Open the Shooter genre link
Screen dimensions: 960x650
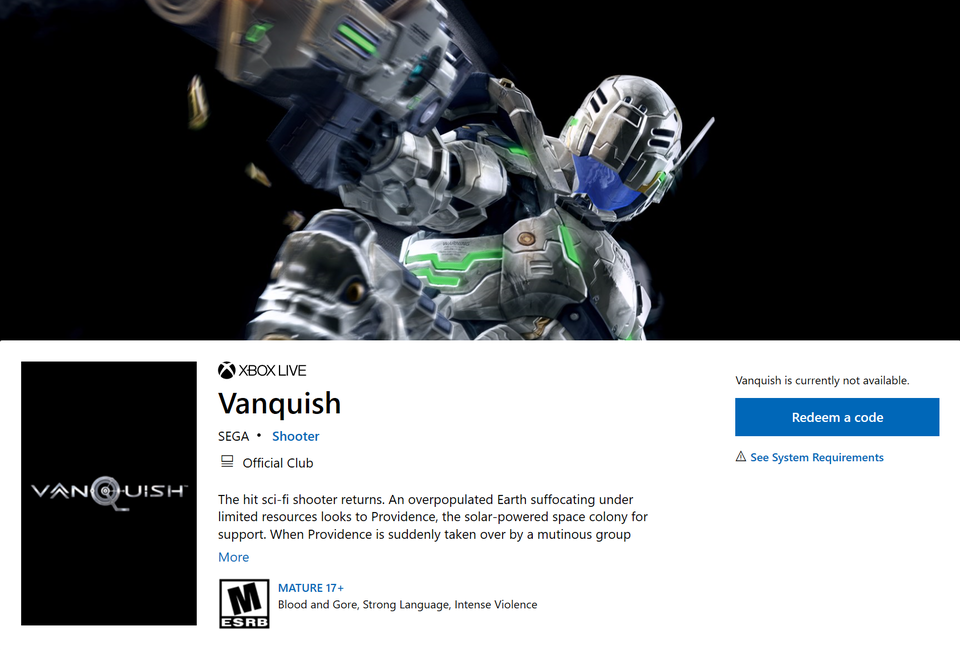(x=296, y=436)
